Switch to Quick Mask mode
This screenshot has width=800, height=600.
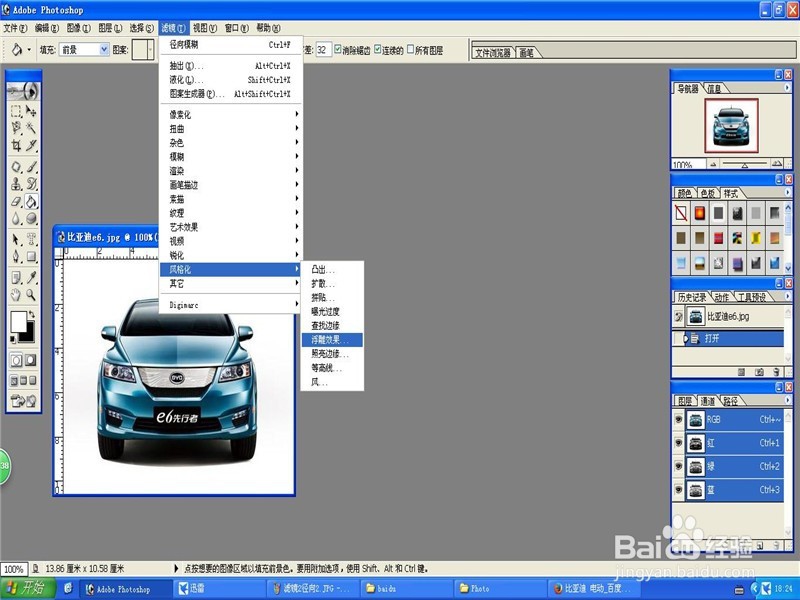31,360
